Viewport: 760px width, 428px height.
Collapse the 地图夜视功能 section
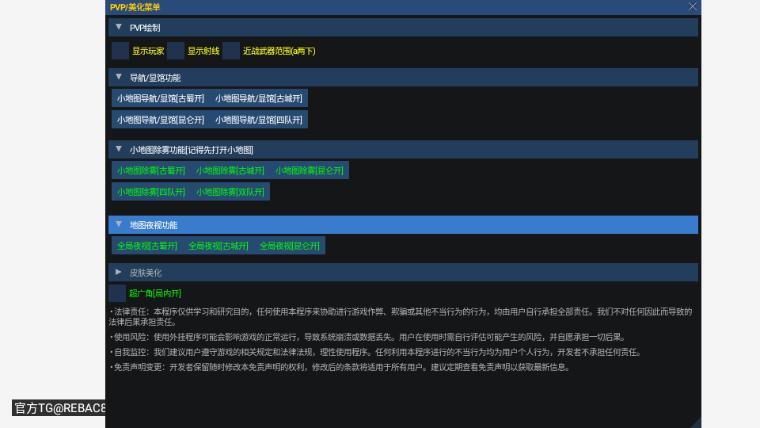pyautogui.click(x=119, y=225)
